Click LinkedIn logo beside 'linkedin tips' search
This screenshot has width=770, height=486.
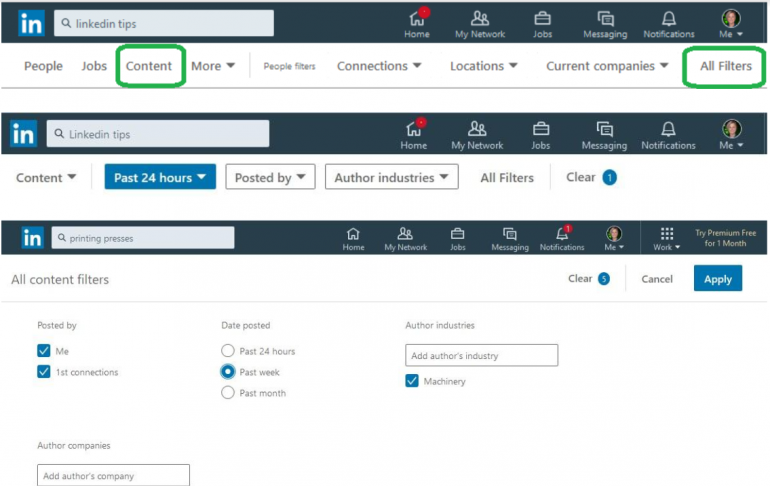31,24
